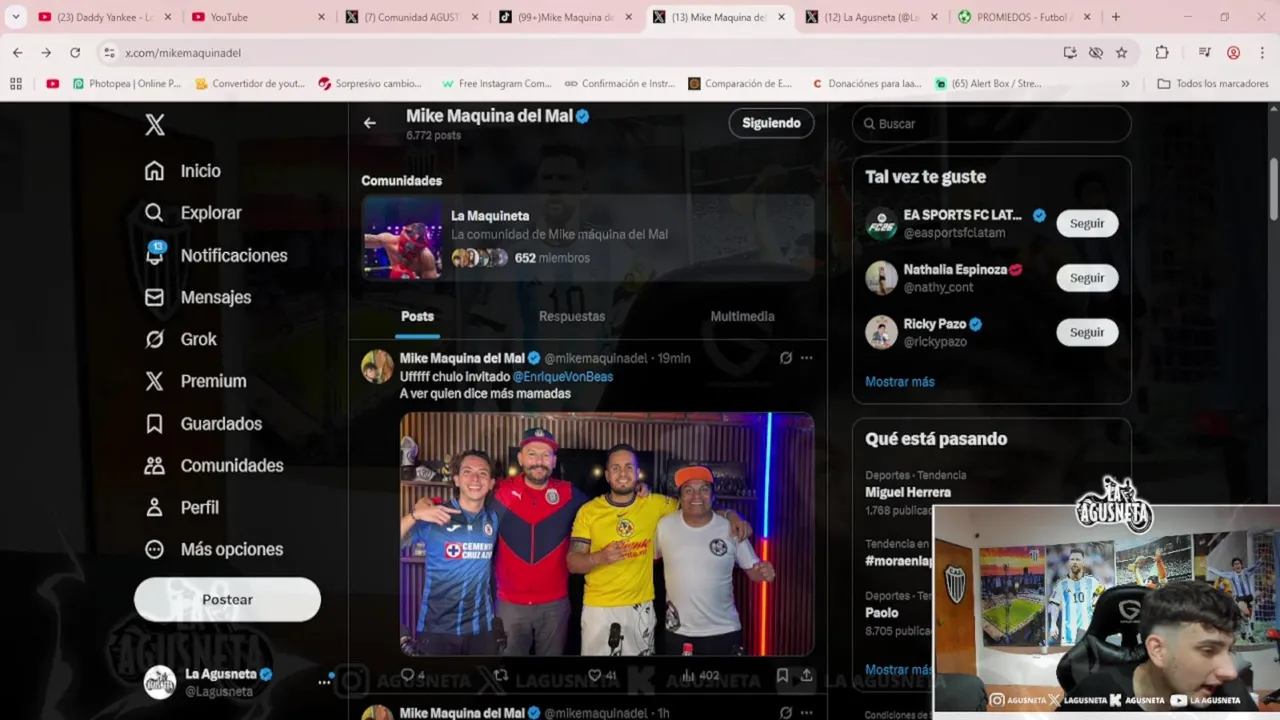Bookmark the first post
Viewport: 1280px width, 720px height.
(x=782, y=675)
